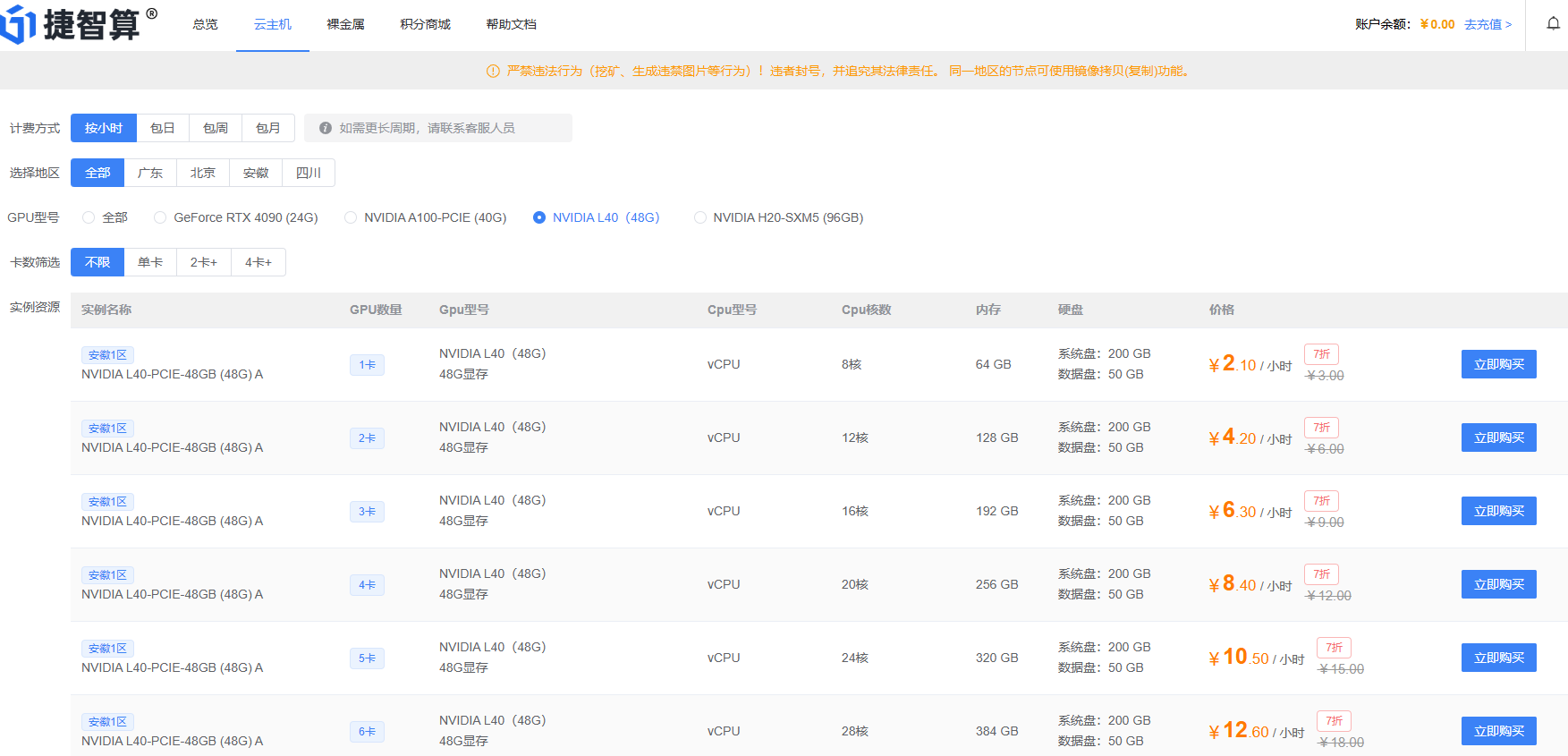Click the 1卡 GPU count badge
The width and height of the screenshot is (1568, 756).
(x=367, y=365)
